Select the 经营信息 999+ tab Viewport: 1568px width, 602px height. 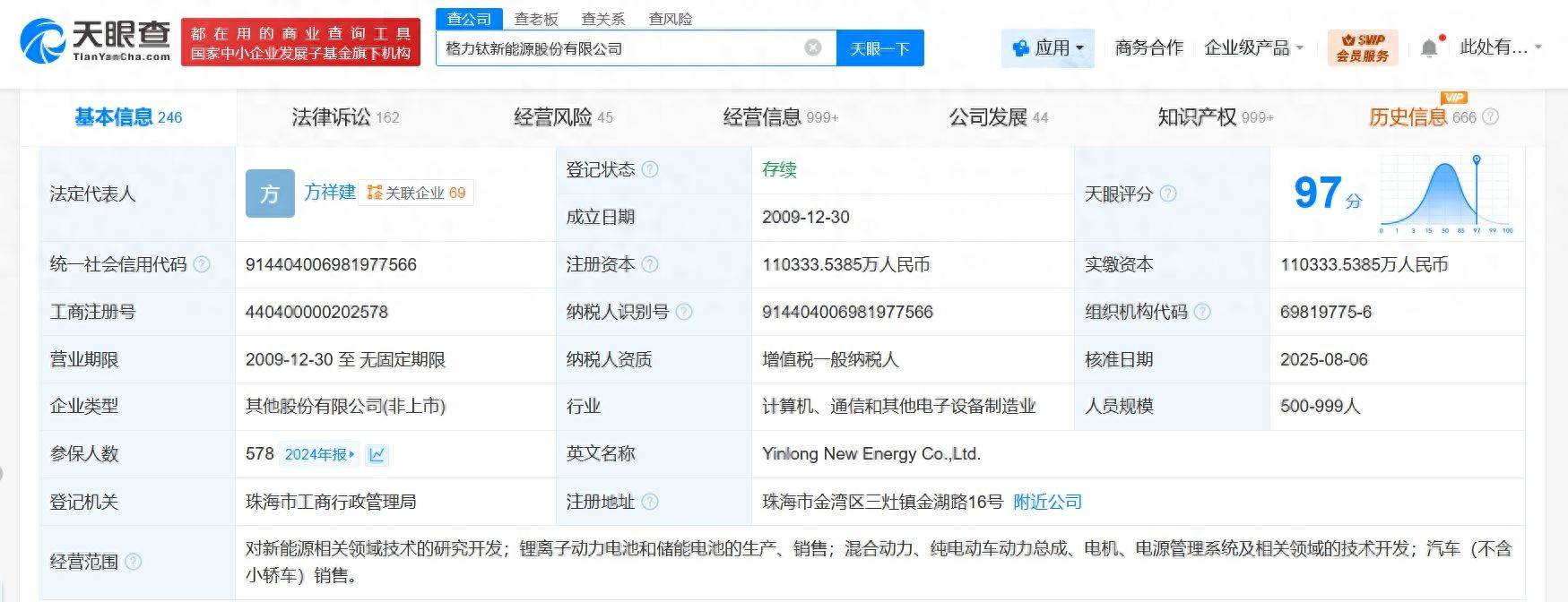[780, 117]
